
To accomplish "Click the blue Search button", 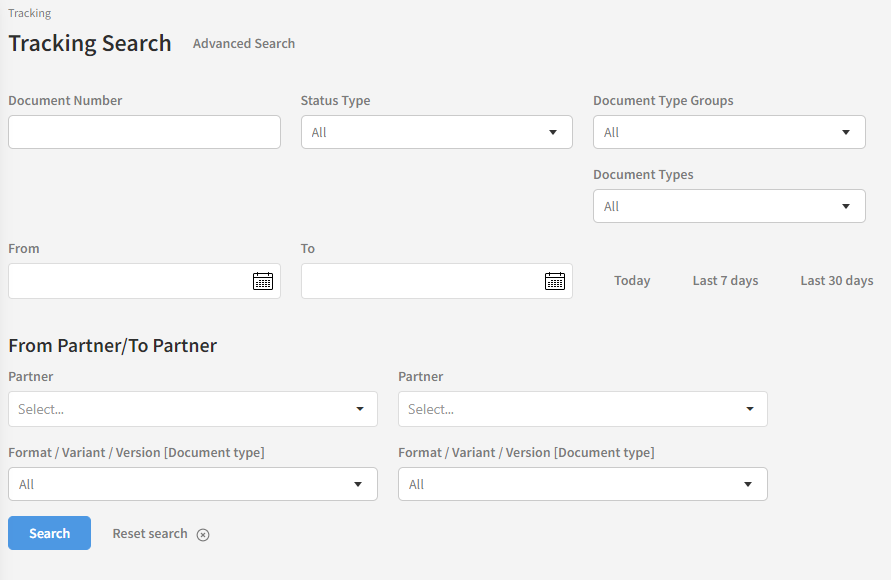I will click(49, 533).
